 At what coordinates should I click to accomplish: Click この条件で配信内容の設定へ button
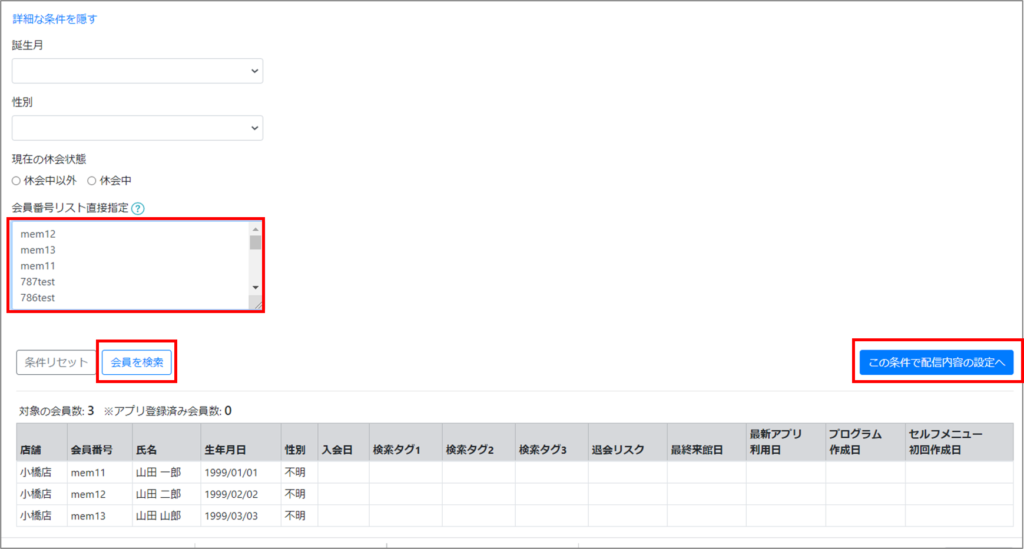coord(936,362)
